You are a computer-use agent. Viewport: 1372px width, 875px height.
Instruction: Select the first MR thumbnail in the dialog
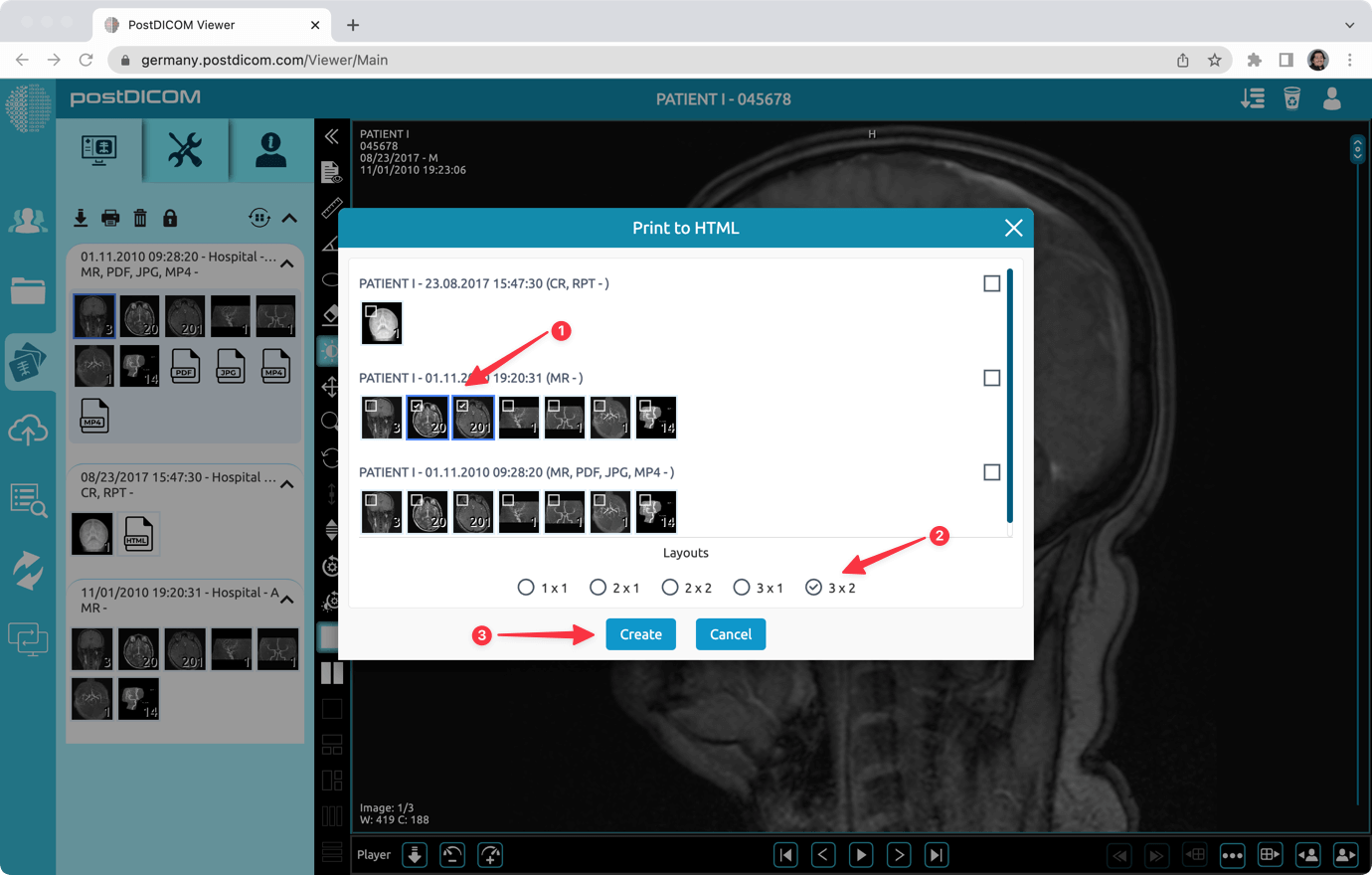point(382,418)
